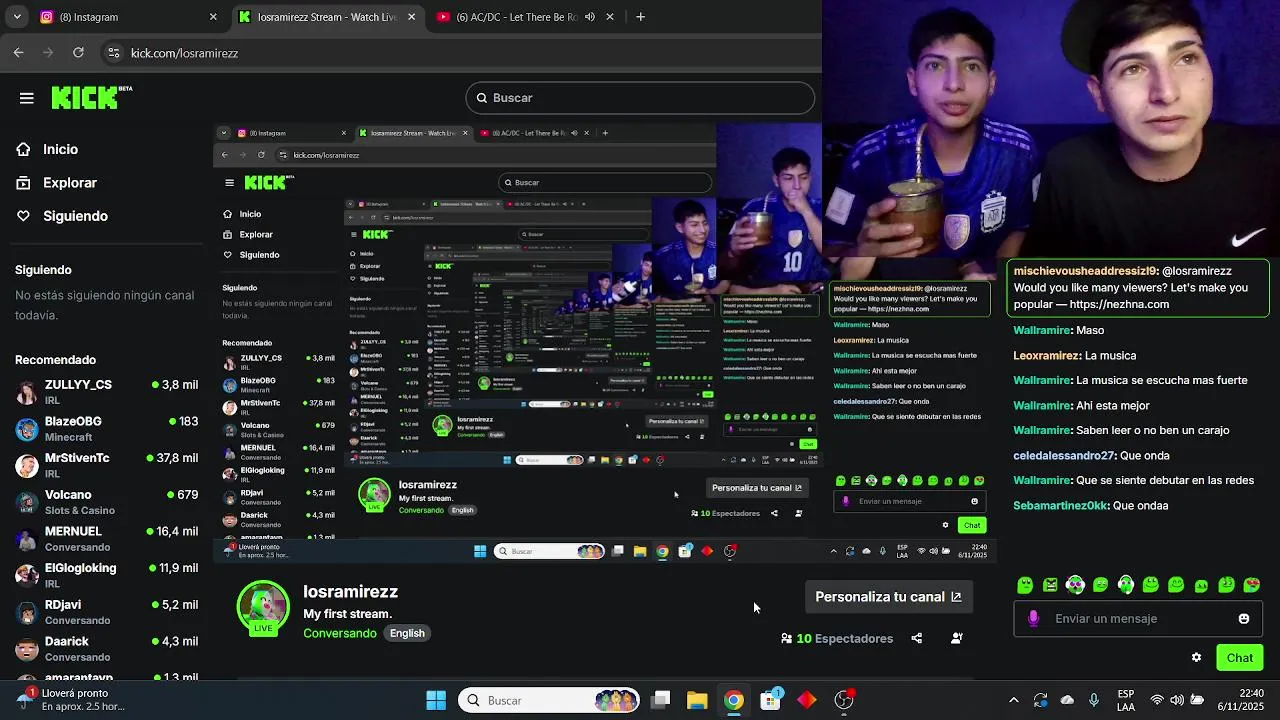Click the English language tag

[407, 633]
